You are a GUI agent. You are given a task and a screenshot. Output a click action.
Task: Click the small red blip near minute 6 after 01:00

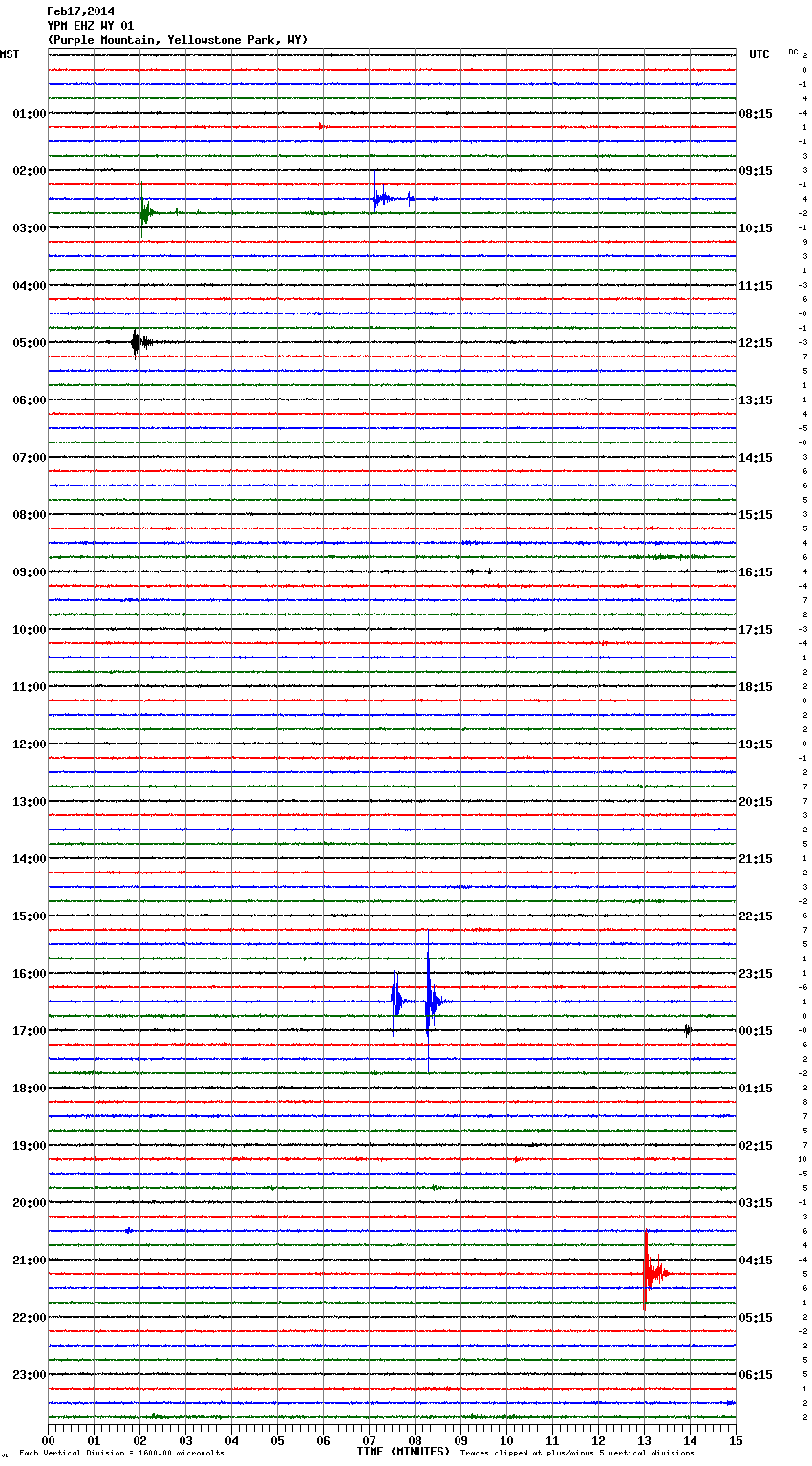coord(321,126)
